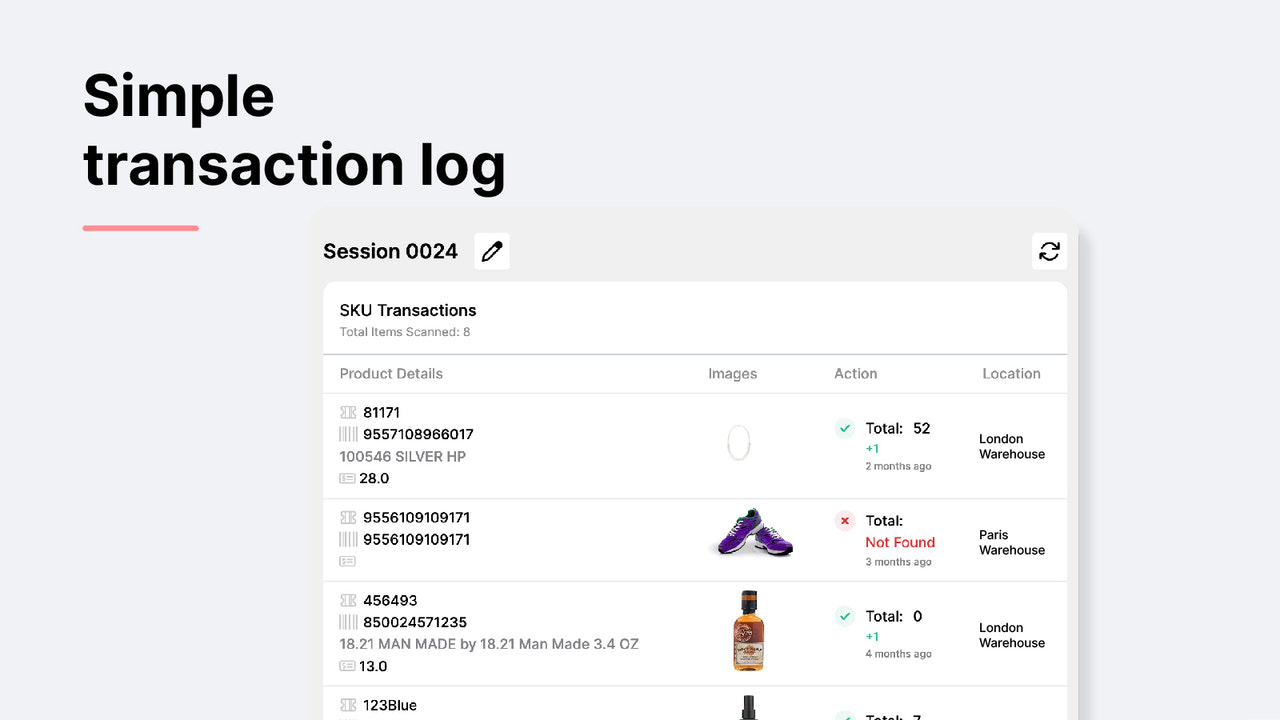Sort by the Product Details column header
This screenshot has width=1280, height=720.
(391, 373)
